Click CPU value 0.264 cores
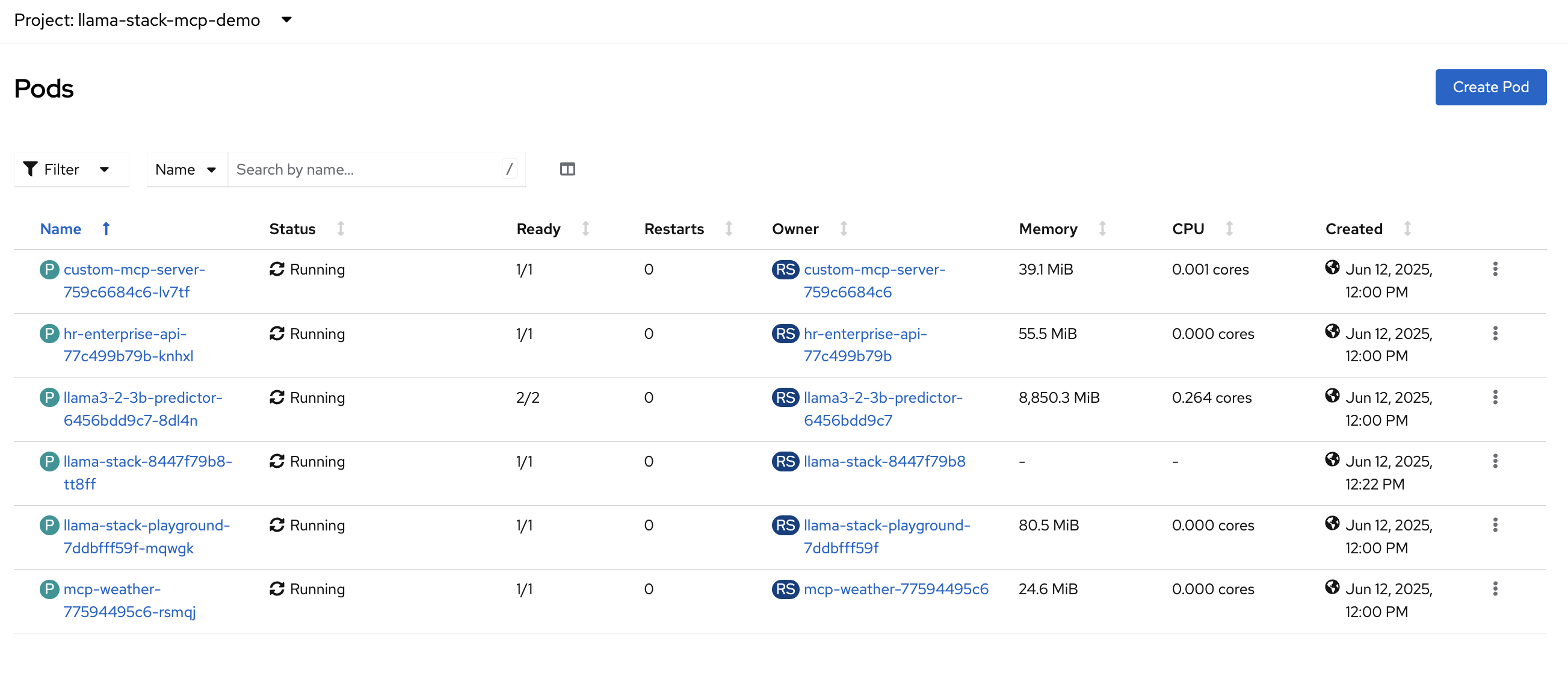This screenshot has width=1568, height=690. tap(1211, 397)
